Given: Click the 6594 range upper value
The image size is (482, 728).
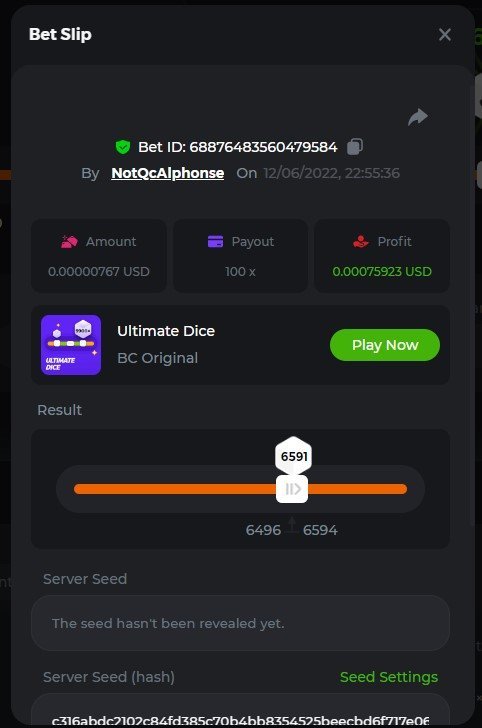Looking at the screenshot, I should [320, 530].
